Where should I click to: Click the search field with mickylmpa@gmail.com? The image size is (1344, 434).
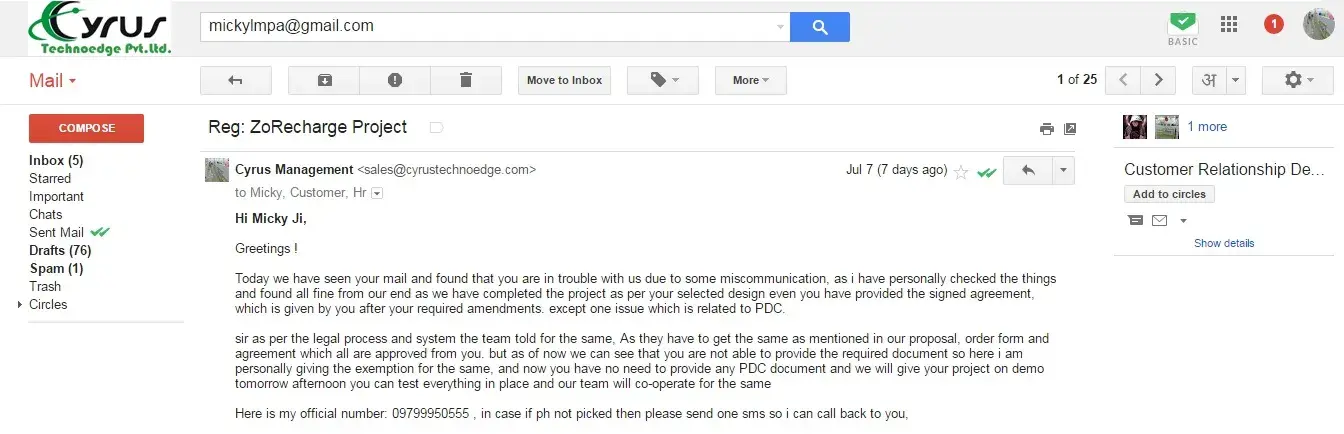490,27
